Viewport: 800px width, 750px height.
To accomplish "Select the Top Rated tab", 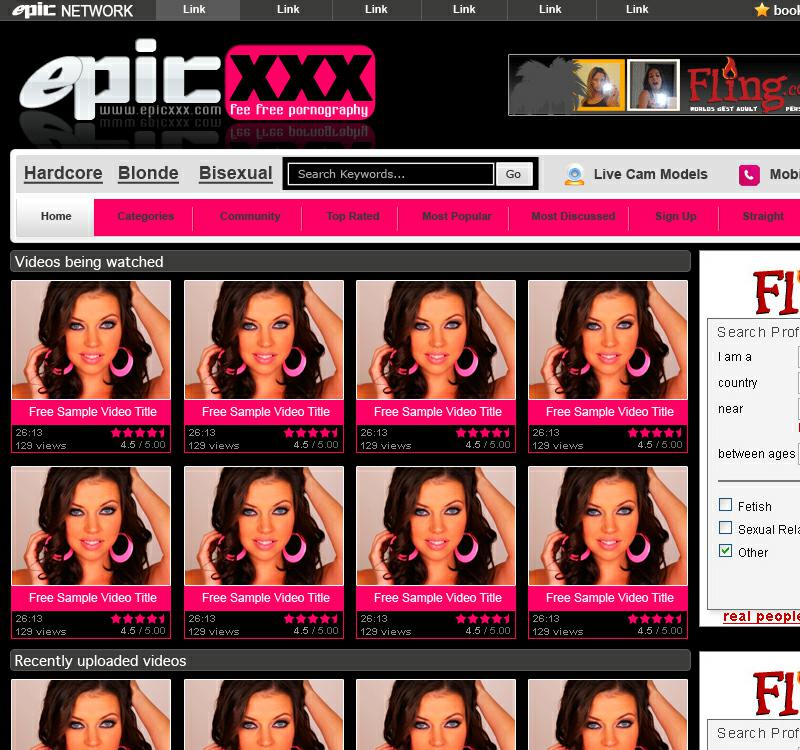I will 353,216.
